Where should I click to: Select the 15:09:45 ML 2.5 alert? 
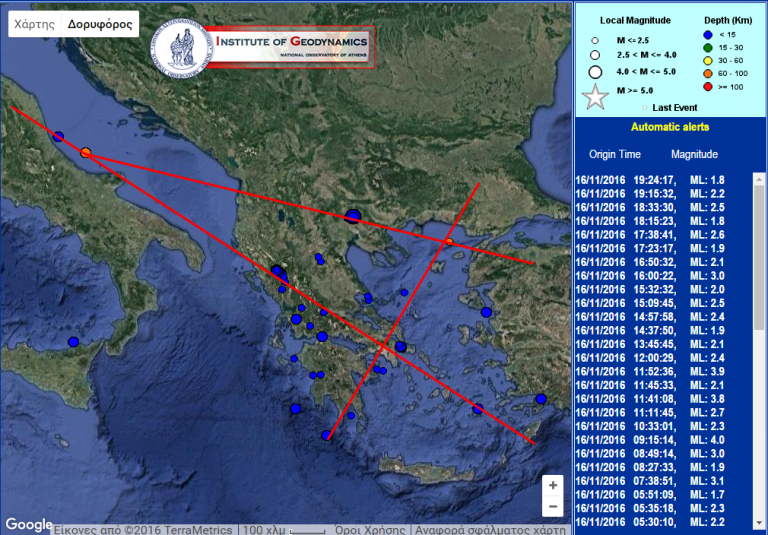tap(649, 303)
